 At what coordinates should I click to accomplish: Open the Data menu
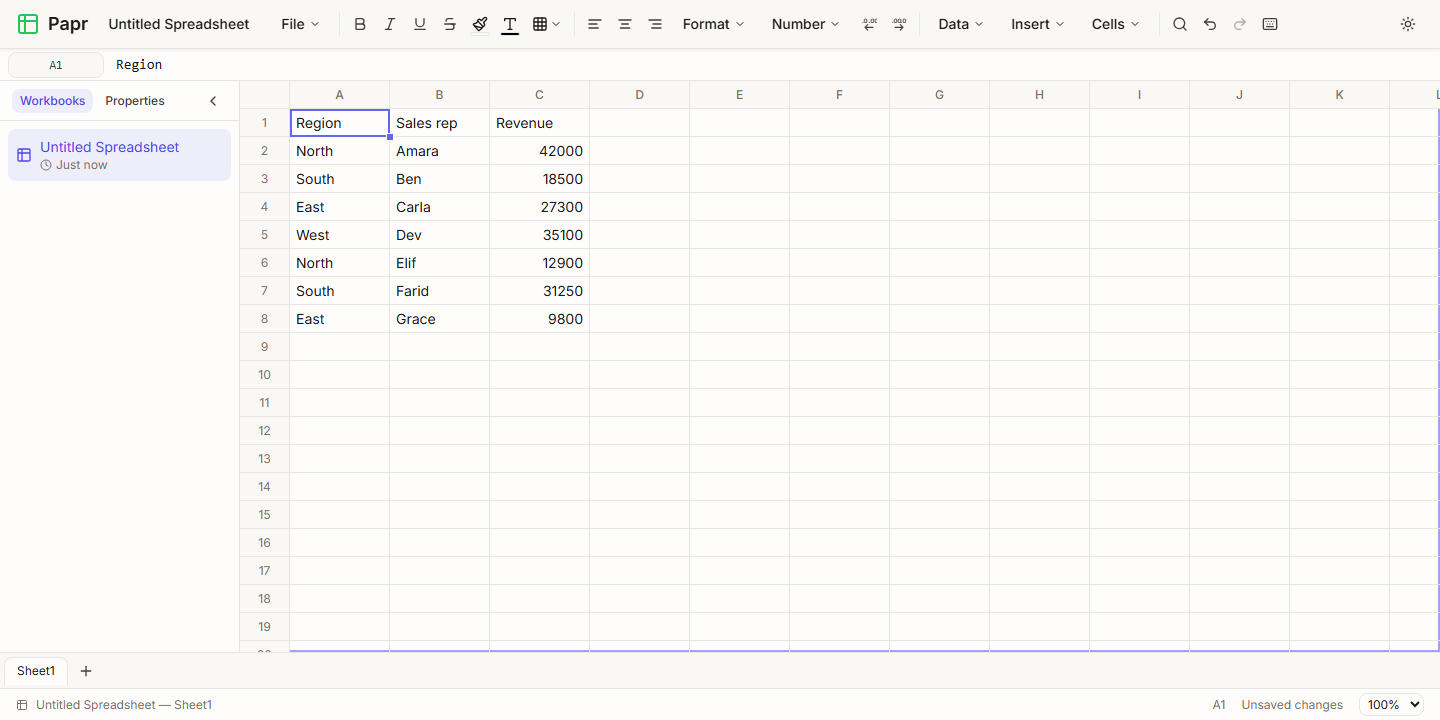coord(960,24)
